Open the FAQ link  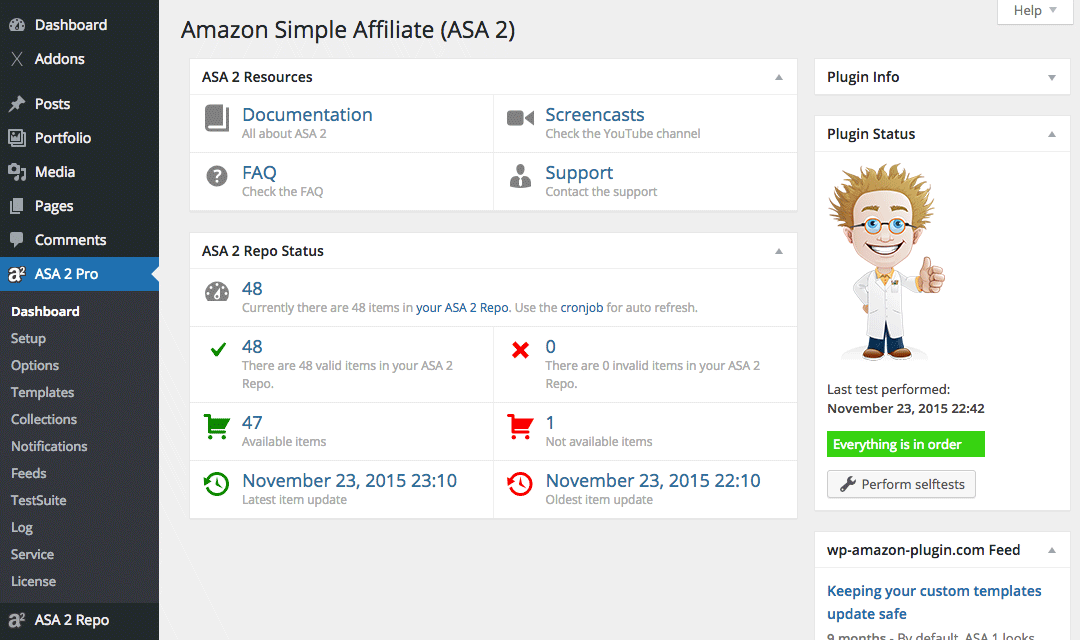259,172
